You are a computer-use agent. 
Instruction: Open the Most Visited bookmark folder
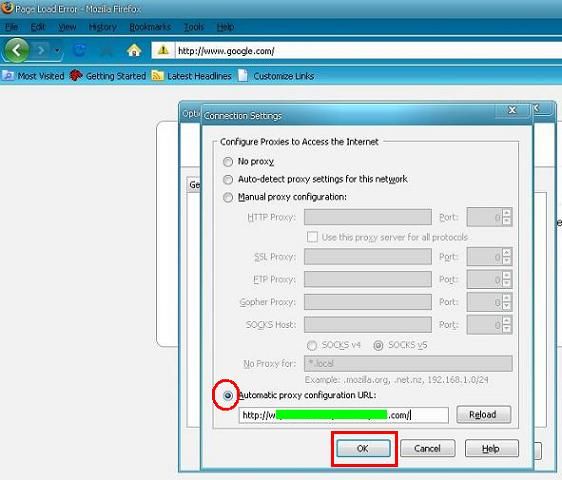coord(33,76)
